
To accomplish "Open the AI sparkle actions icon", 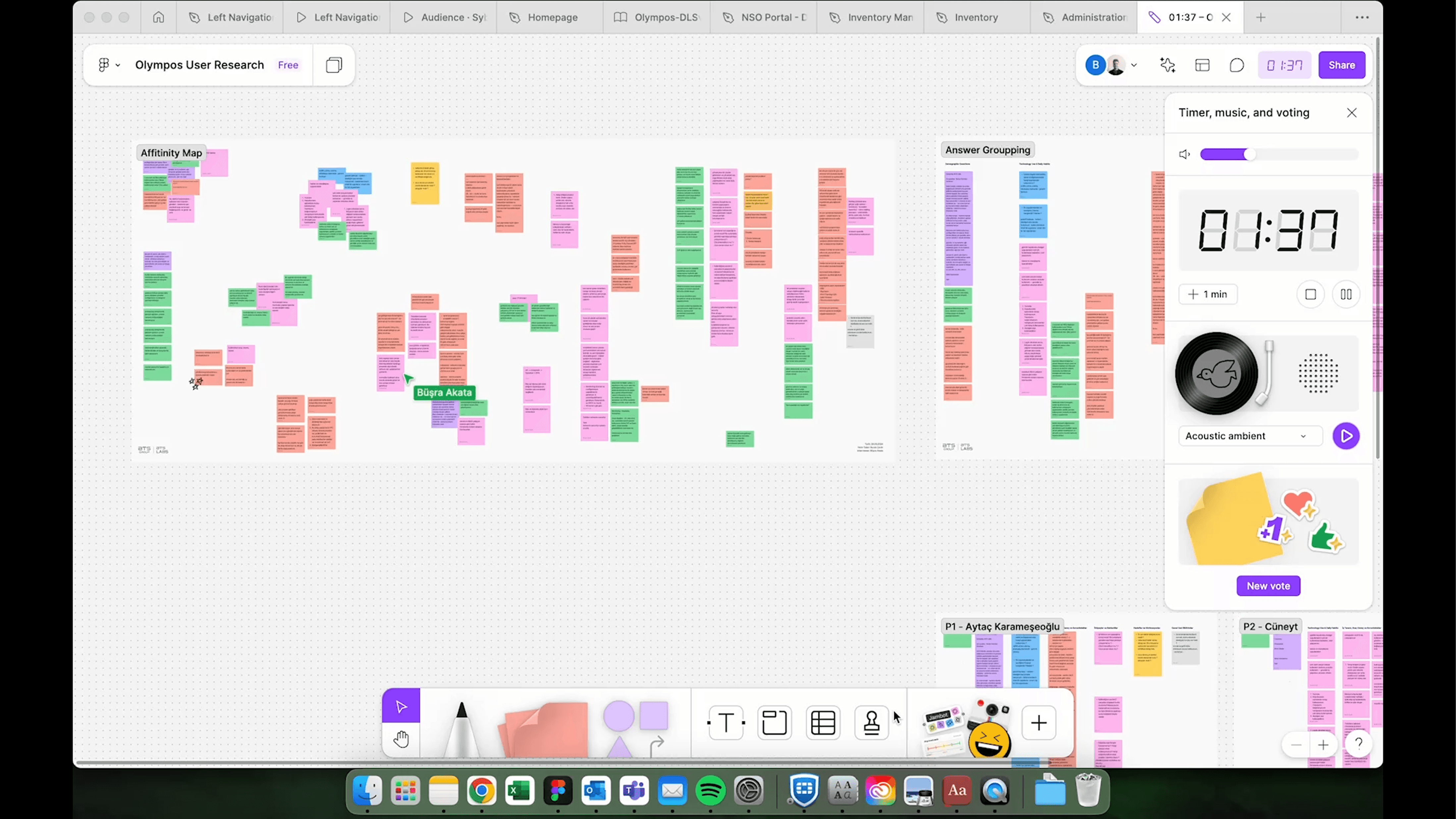I will point(1167,65).
